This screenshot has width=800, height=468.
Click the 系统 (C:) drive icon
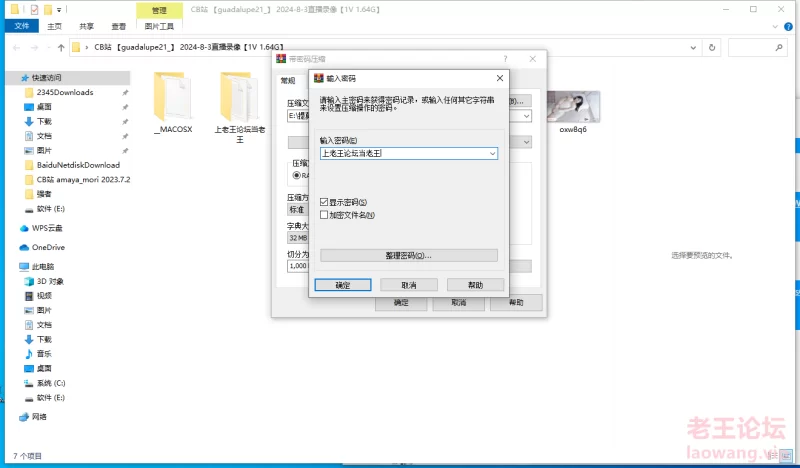coord(29,383)
